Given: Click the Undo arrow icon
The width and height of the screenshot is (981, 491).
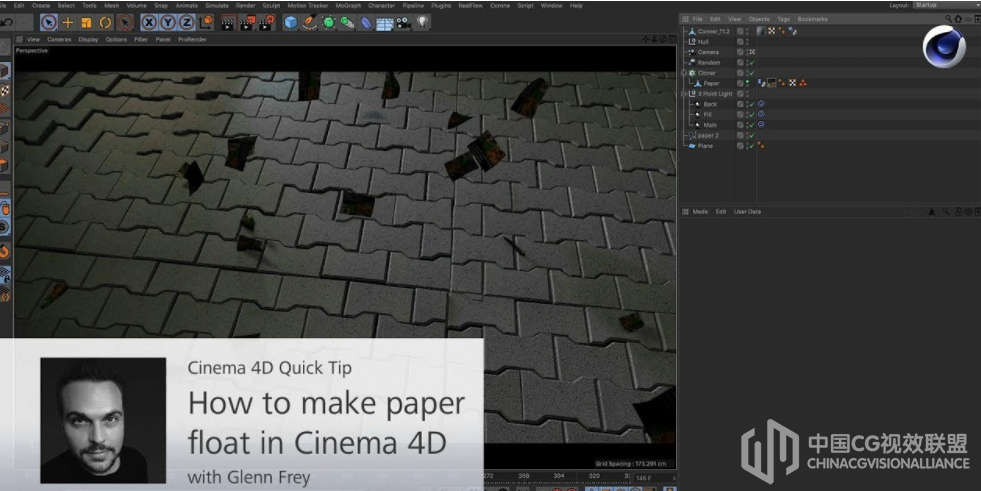Looking at the screenshot, I should click(x=7, y=23).
